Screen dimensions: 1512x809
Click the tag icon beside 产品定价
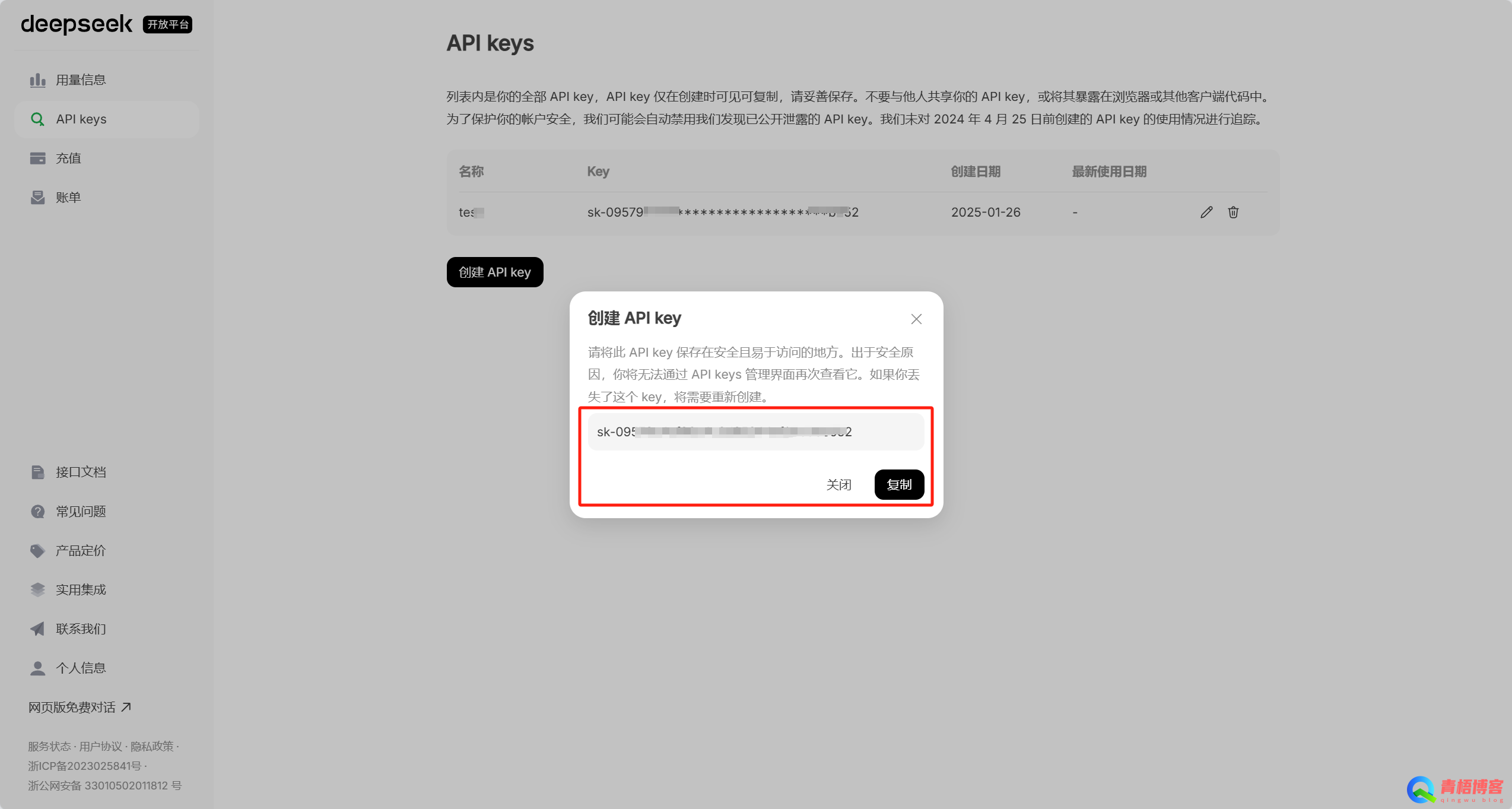tap(37, 551)
